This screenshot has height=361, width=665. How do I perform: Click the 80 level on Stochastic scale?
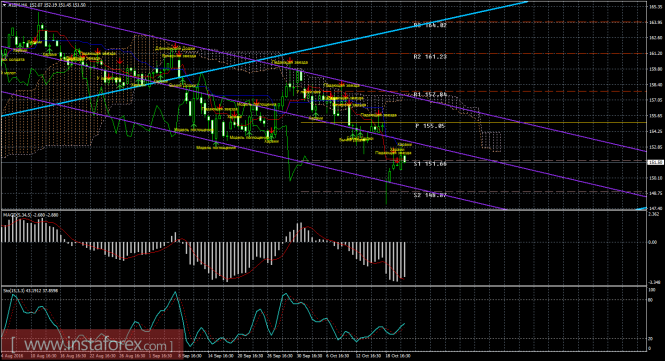coord(651,300)
